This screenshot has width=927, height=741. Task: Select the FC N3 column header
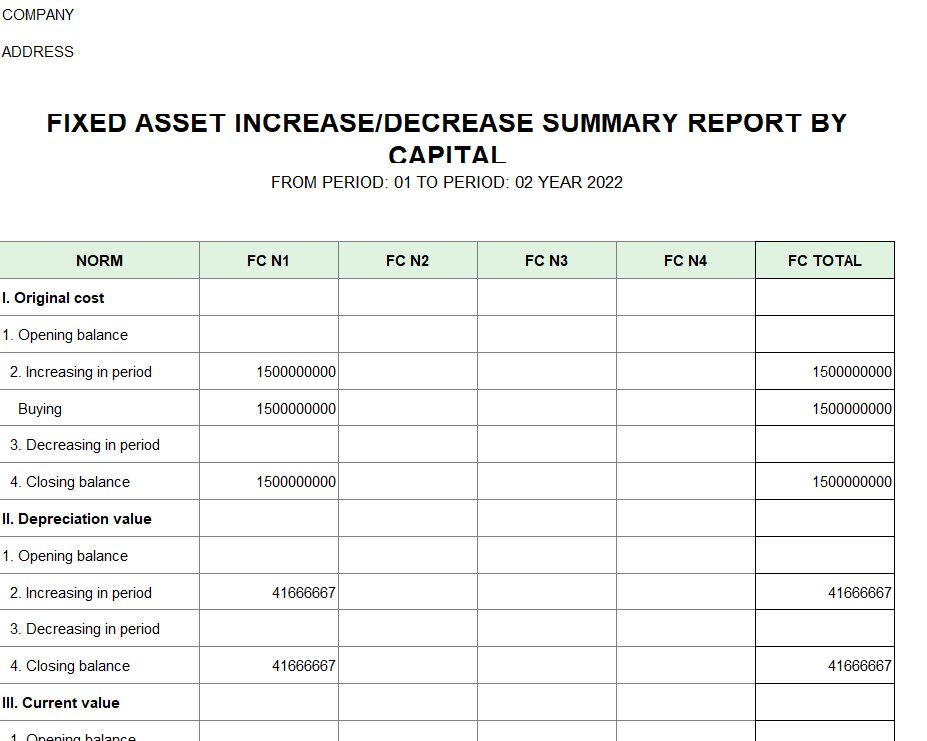click(546, 261)
